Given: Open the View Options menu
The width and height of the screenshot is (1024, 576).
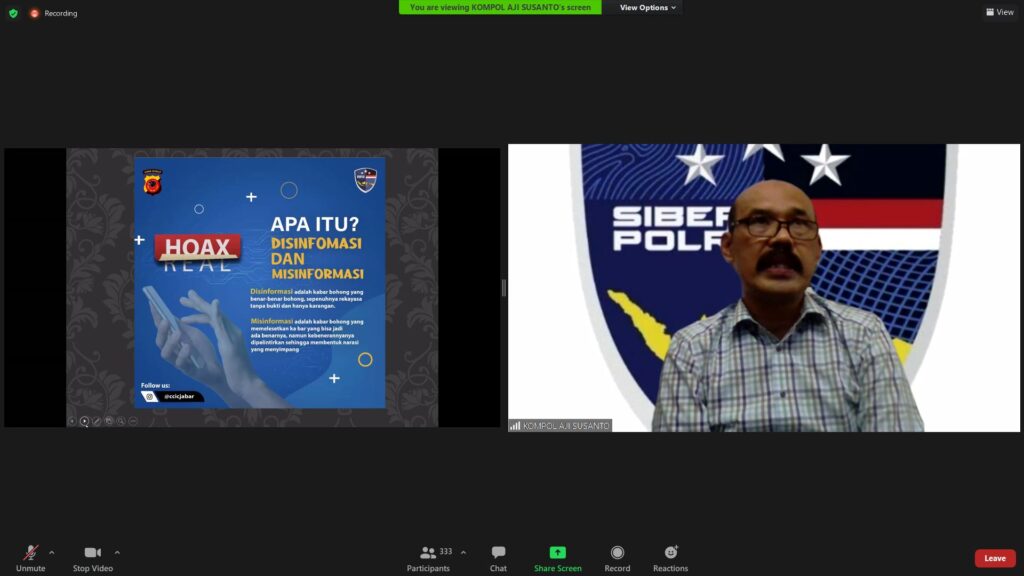Looking at the screenshot, I should [647, 8].
